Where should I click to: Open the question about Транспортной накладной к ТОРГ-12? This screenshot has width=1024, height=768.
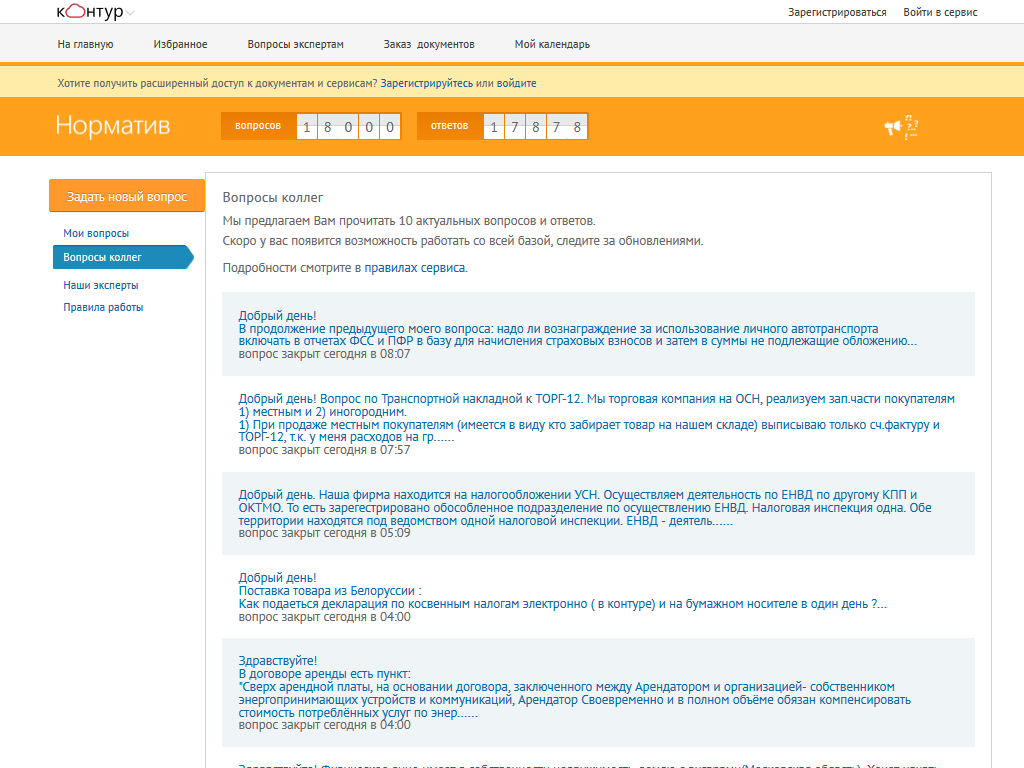pos(596,418)
